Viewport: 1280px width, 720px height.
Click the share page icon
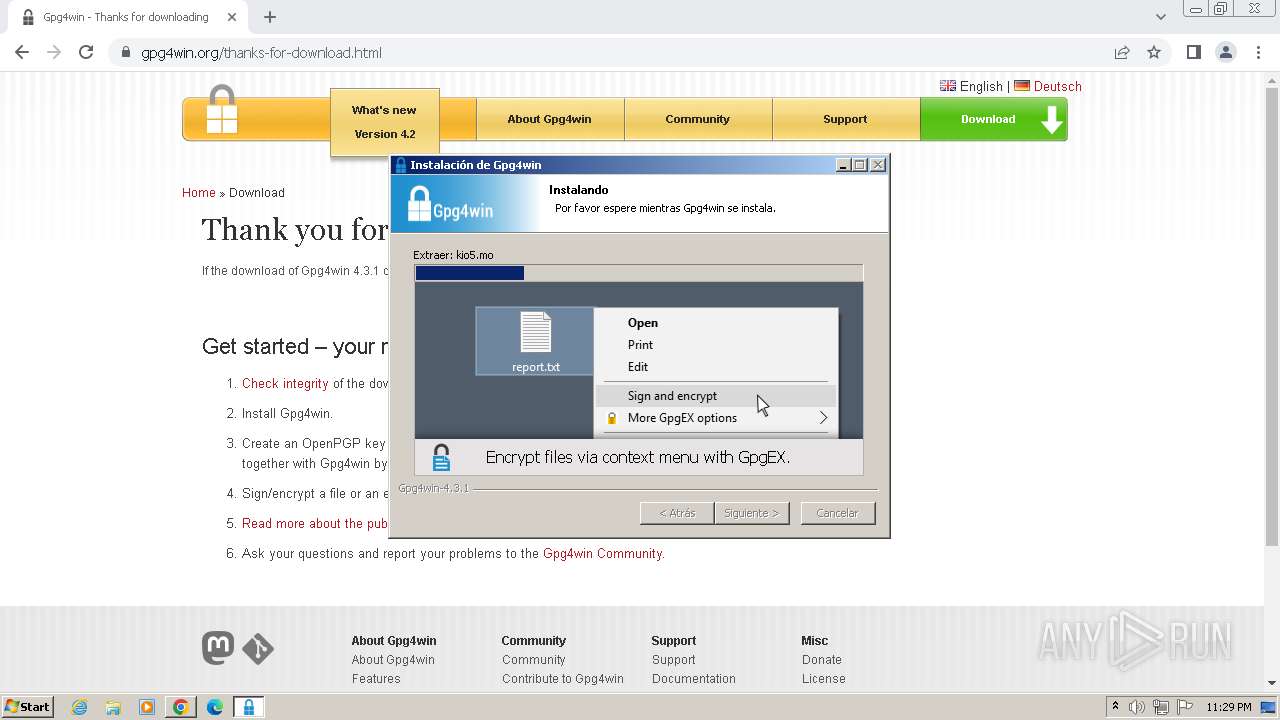click(1122, 53)
